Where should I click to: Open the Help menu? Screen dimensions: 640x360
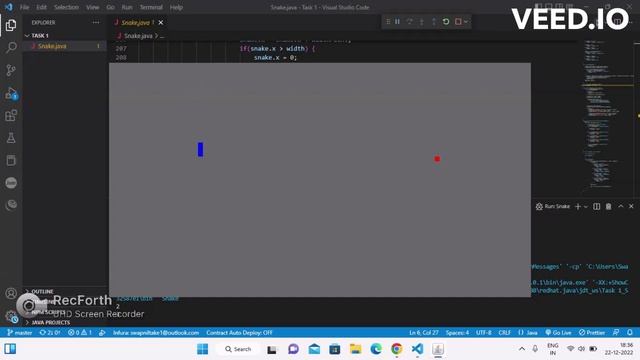(x=176, y=7)
